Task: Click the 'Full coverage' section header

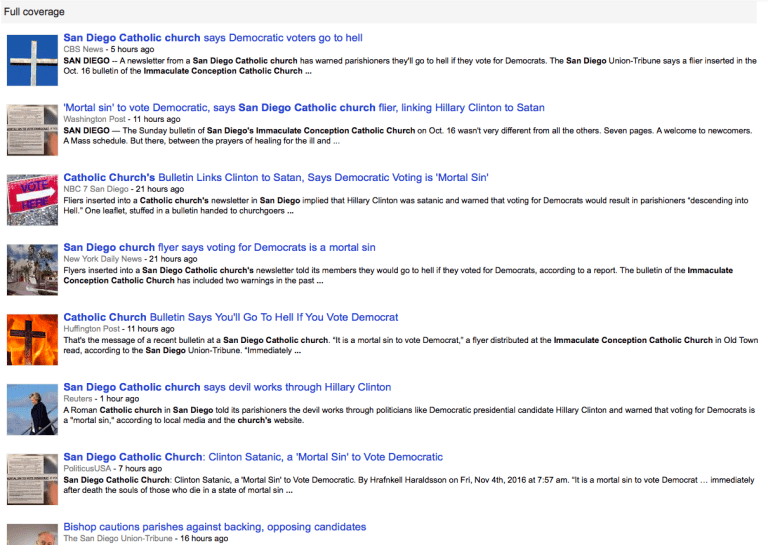Action: point(34,12)
